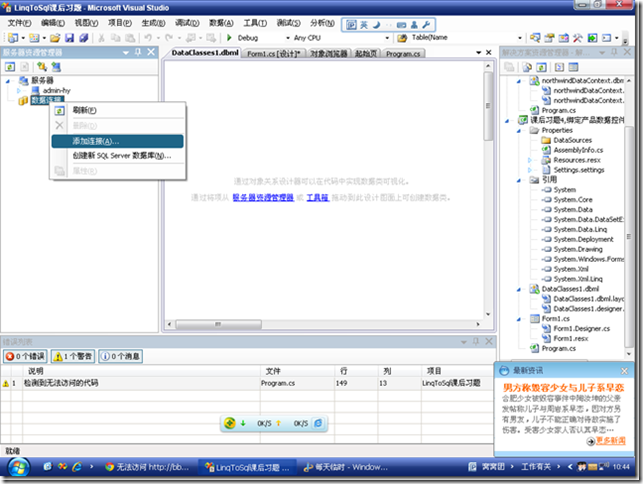Click the New Project toolbar icon
Image resolution: width=643 pixels, height=484 pixels.
click(x=13, y=38)
